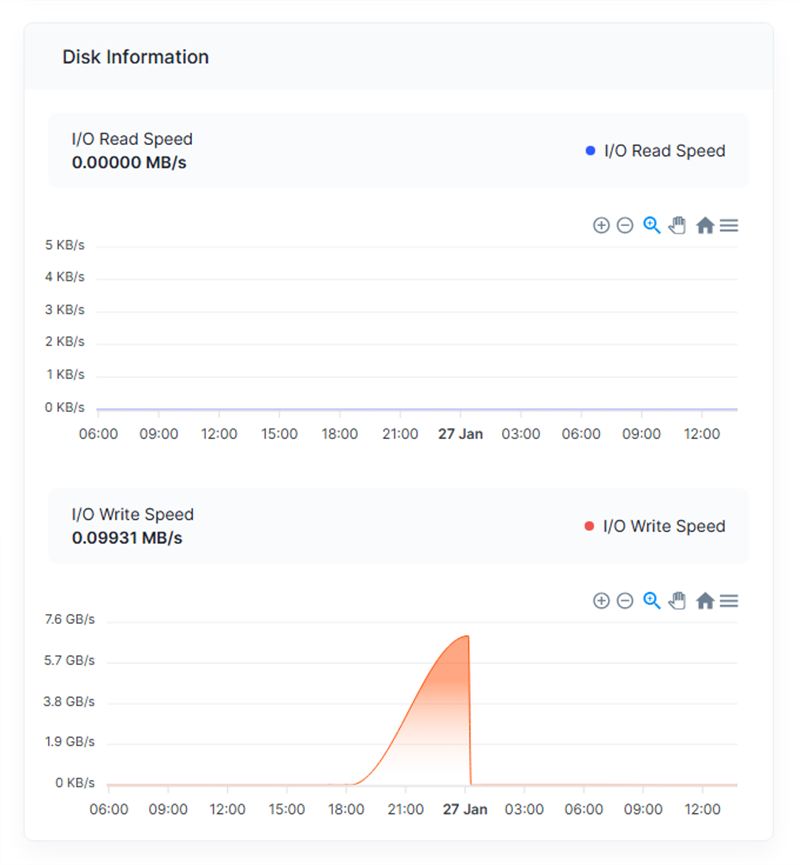This screenshot has height=865, width=800.
Task: Zoom in on the I/O Write Speed chart
Action: 601,601
